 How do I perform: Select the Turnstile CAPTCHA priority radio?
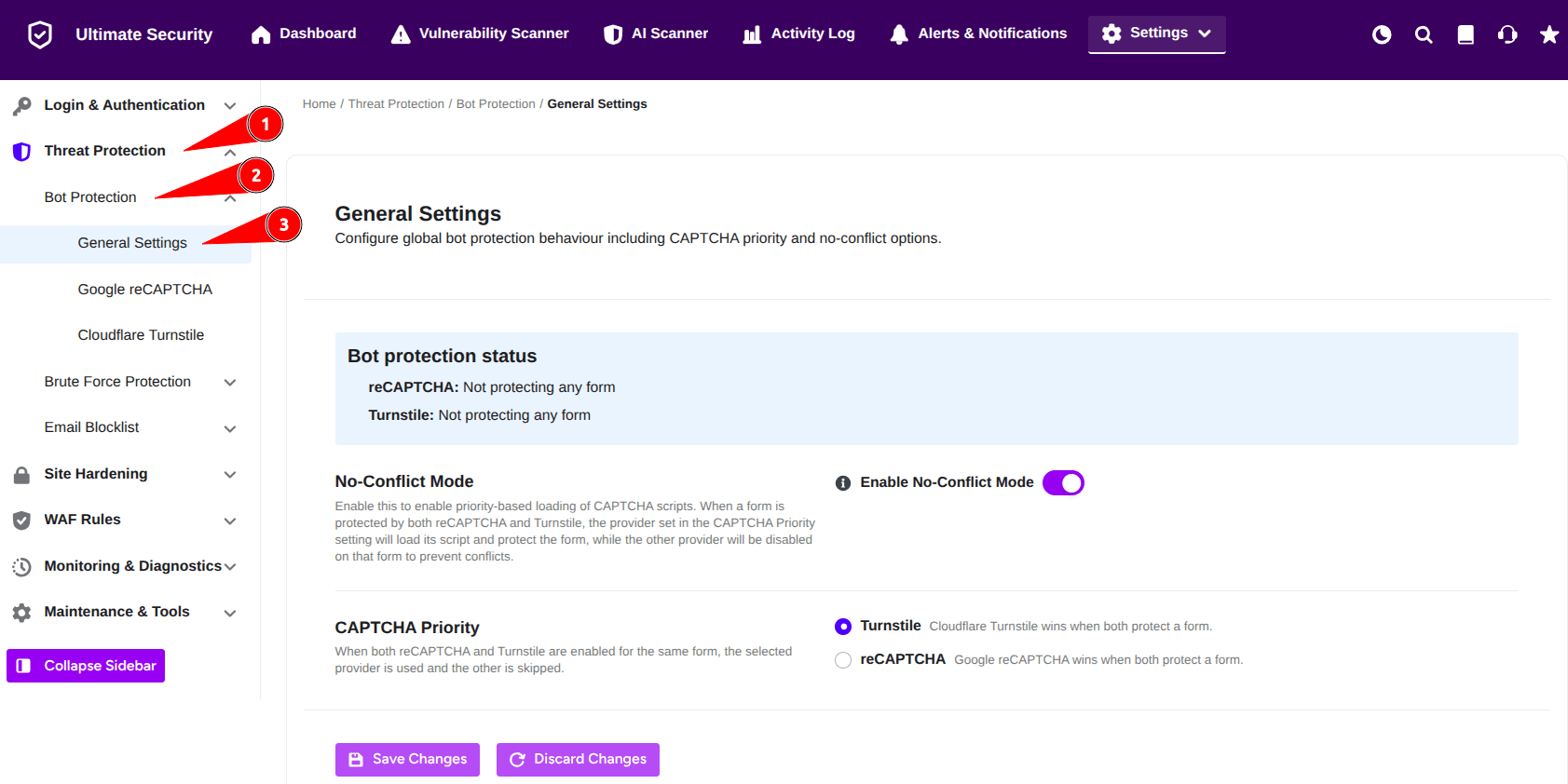tap(843, 627)
